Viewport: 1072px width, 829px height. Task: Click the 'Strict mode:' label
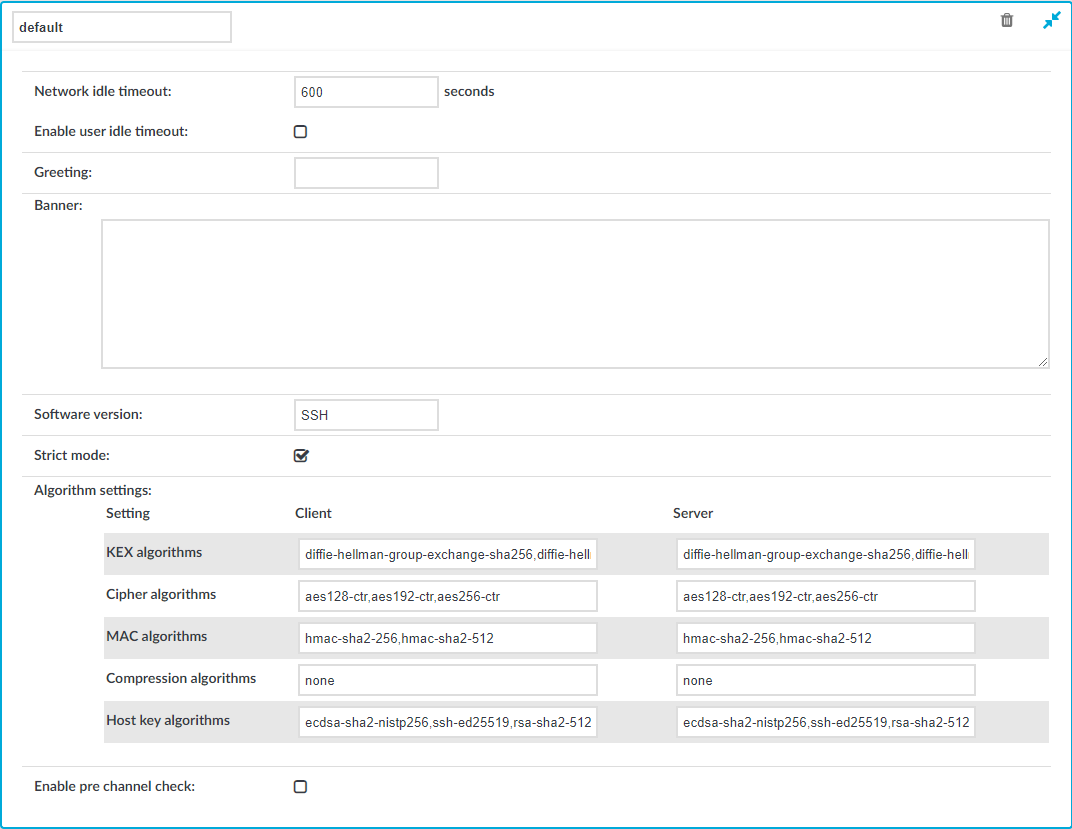tap(72, 455)
